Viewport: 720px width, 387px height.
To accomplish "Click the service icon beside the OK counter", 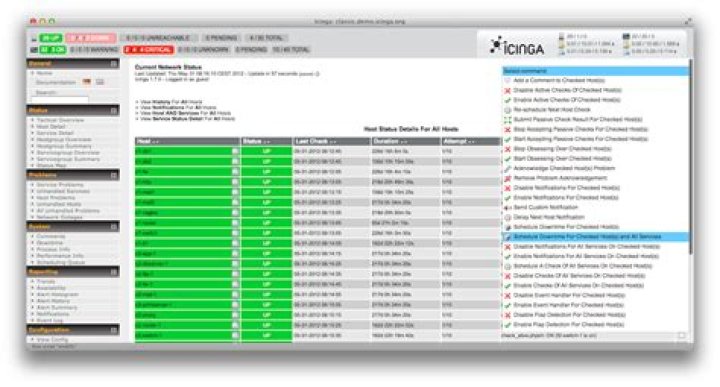I will (34, 50).
